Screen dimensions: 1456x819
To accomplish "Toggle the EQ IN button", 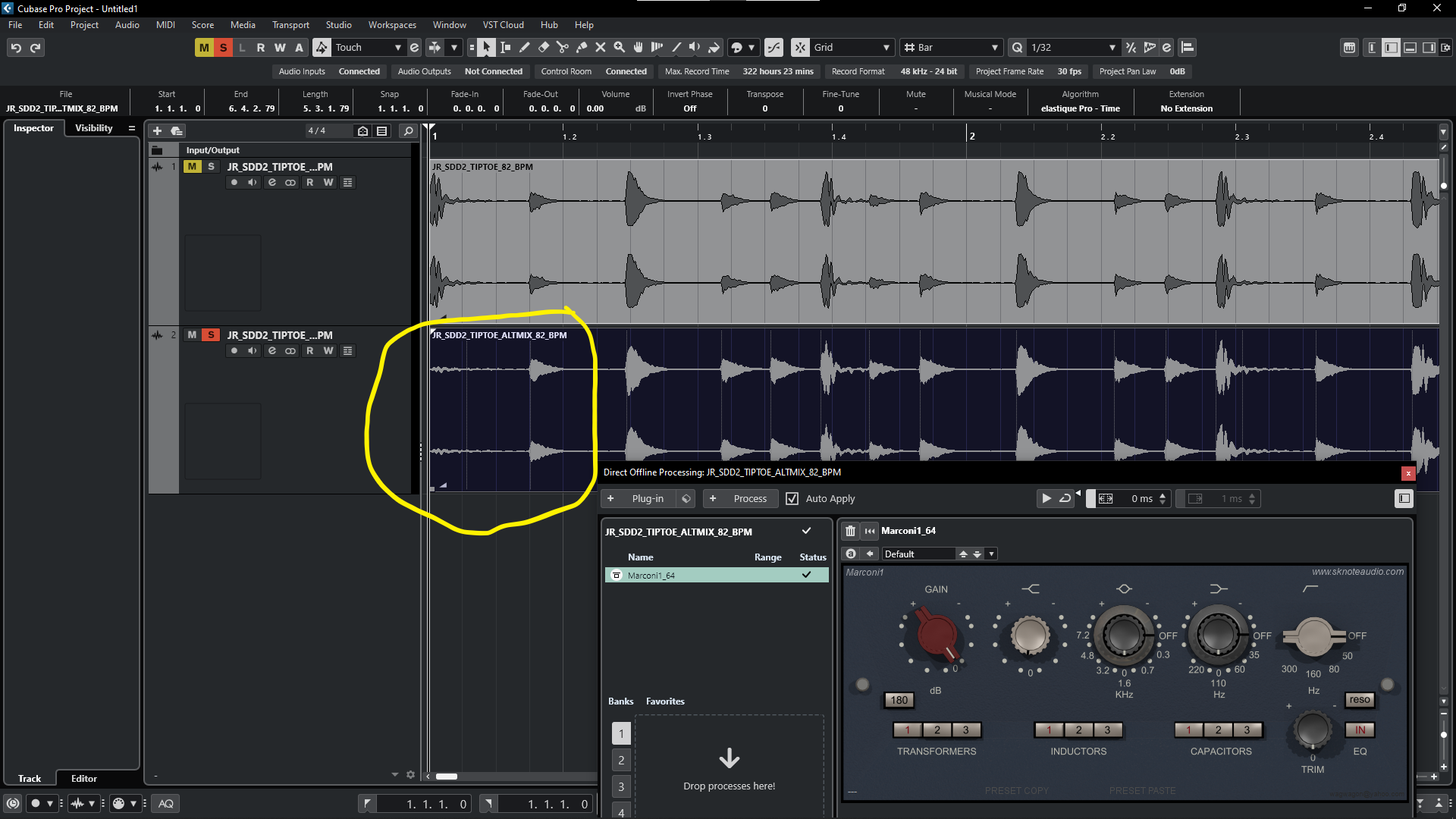I will 1360,730.
